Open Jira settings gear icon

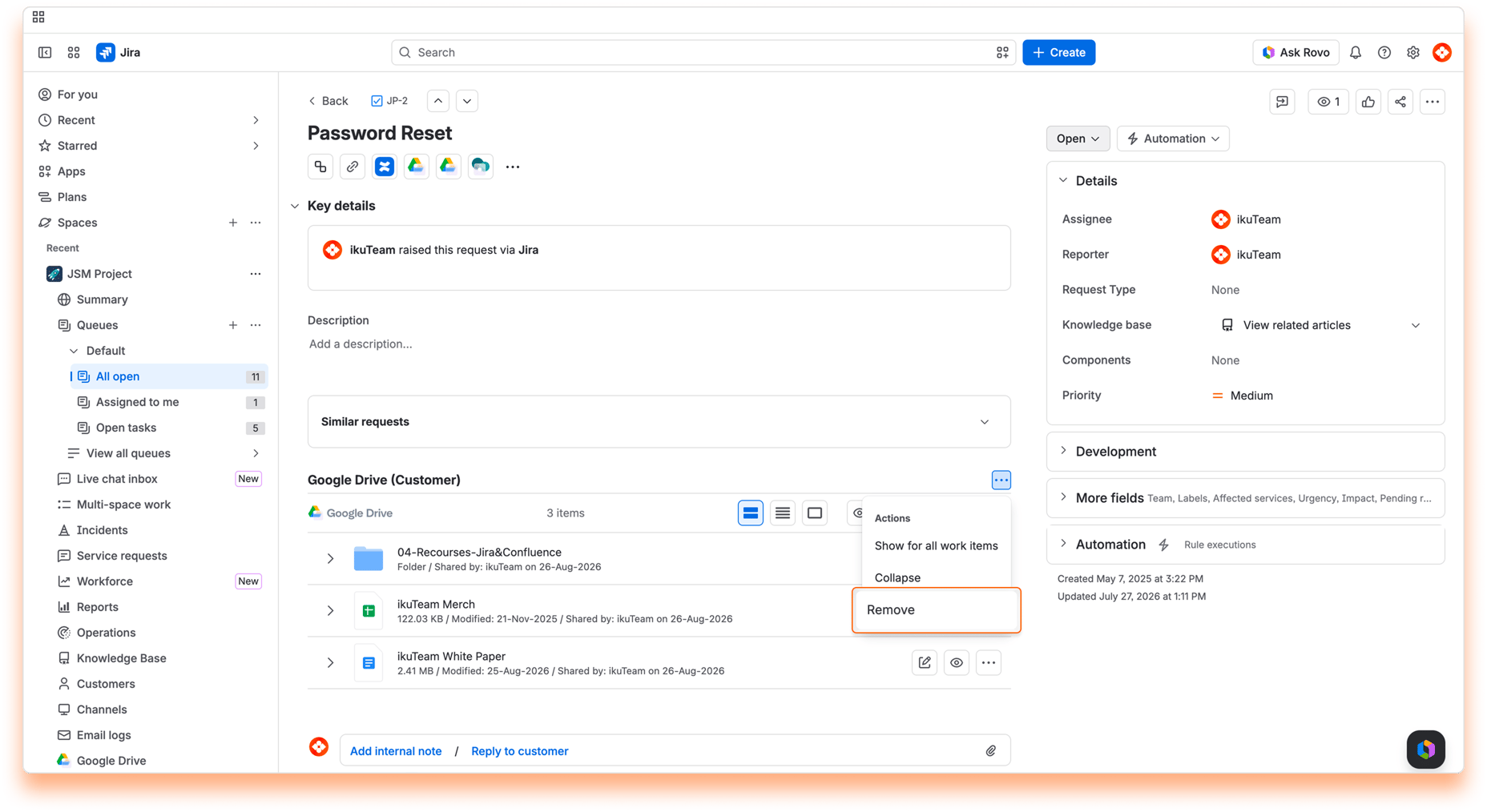coord(1413,53)
